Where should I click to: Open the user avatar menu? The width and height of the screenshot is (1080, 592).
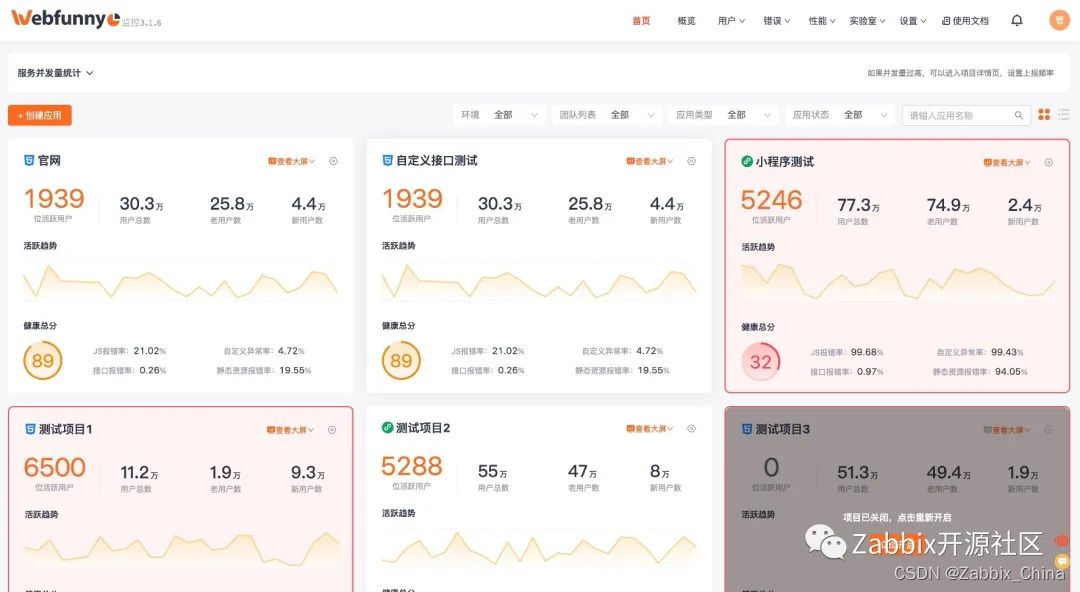[x=1059, y=20]
